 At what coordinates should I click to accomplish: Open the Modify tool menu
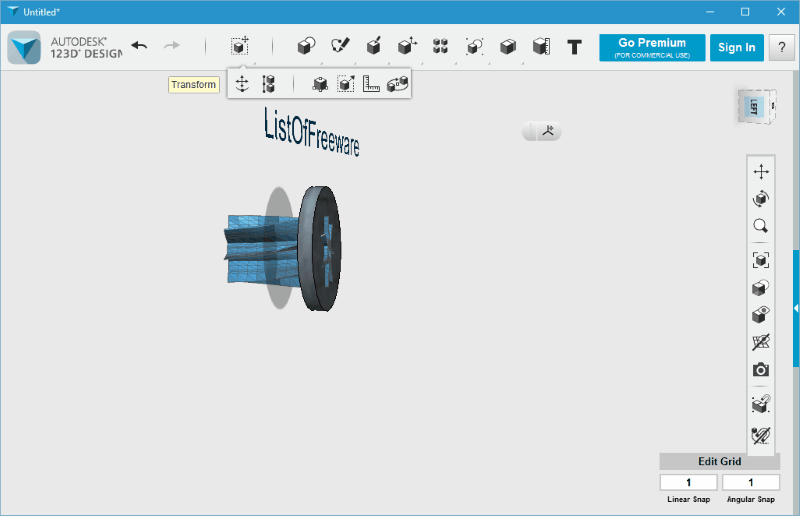click(x=407, y=46)
